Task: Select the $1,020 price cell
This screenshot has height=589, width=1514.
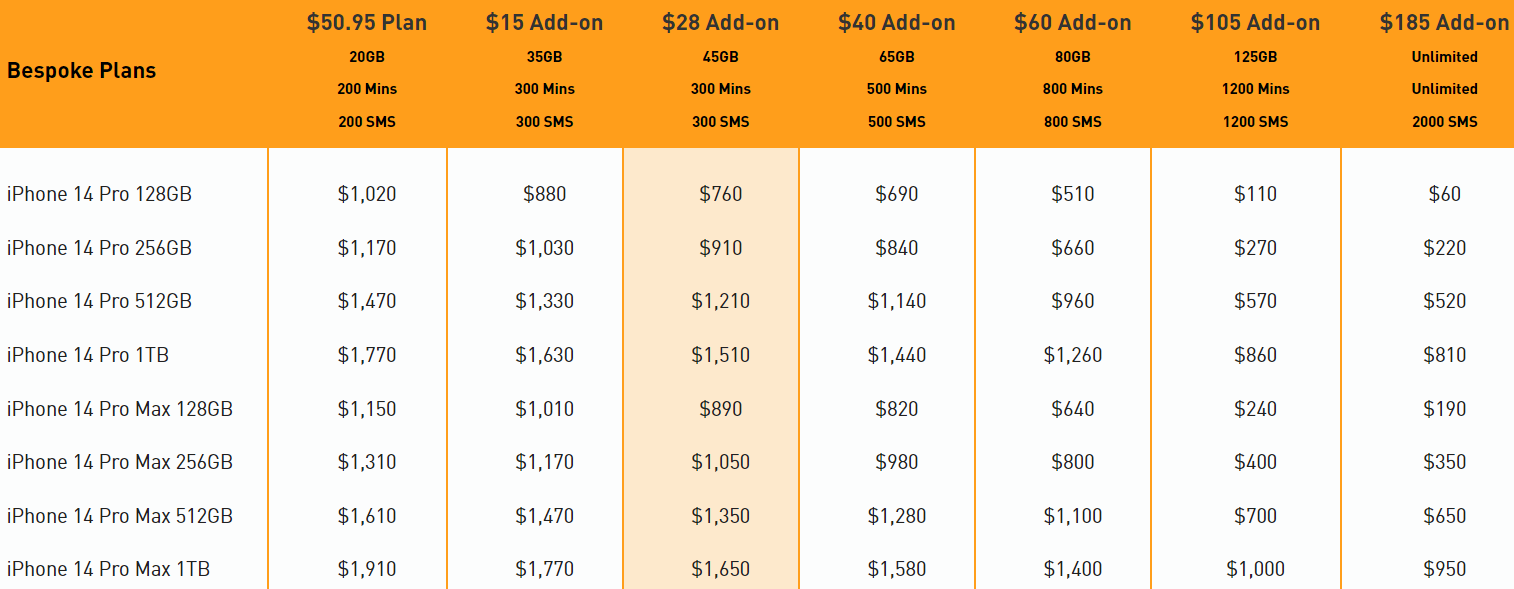Action: point(367,194)
